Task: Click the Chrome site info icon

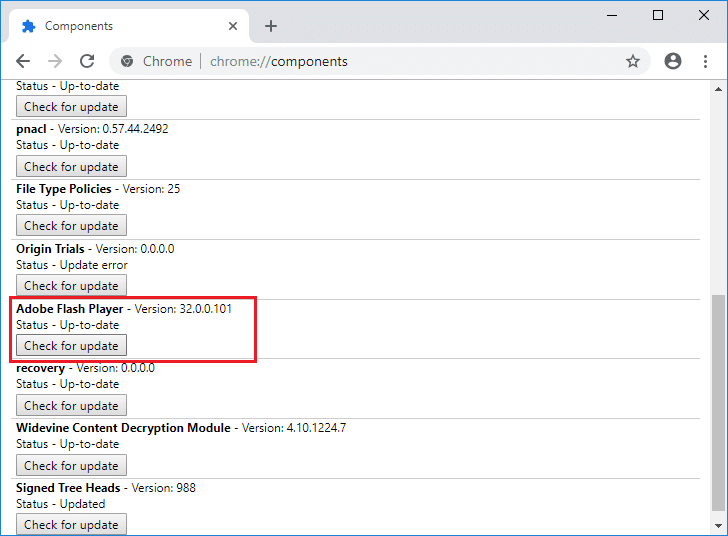Action: point(127,61)
